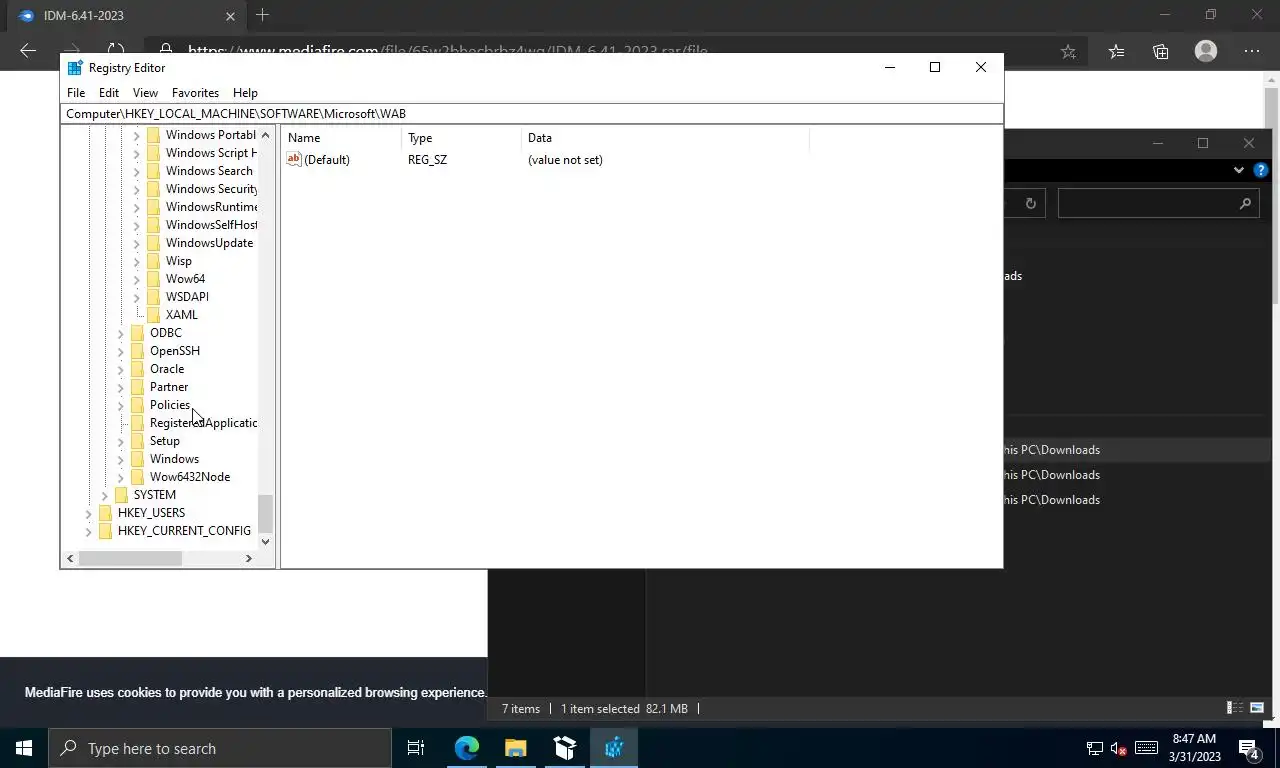Select the RegisteredApplications folder icon
Screen dimensions: 1280x768
pos(137,423)
